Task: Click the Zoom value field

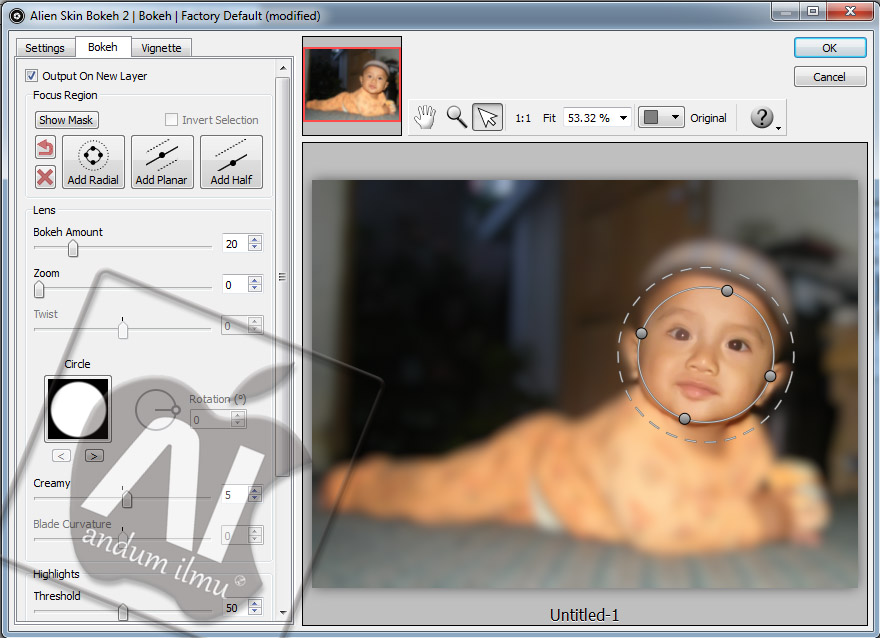Action: (235, 284)
